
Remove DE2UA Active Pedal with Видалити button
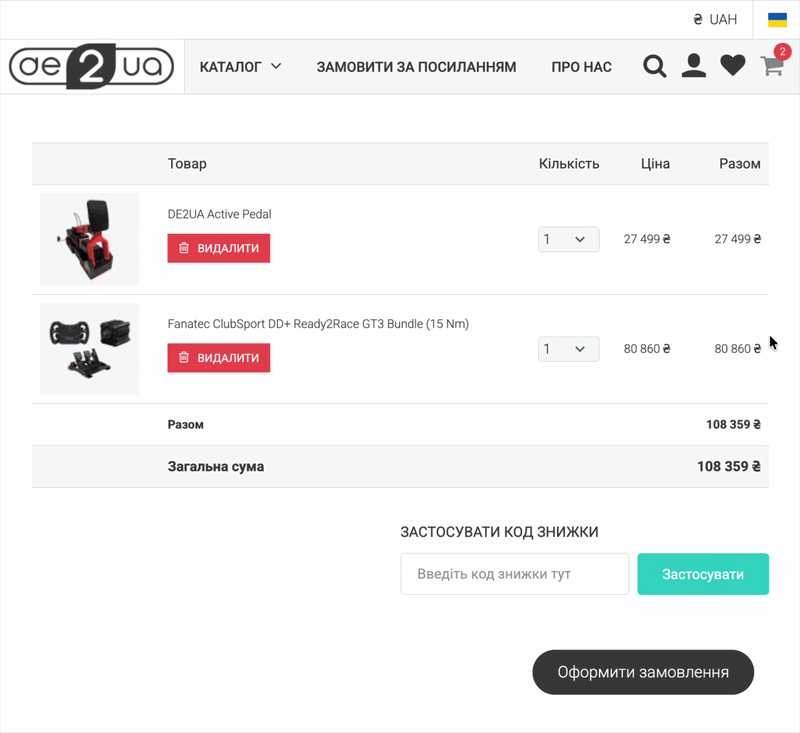pyautogui.click(x=219, y=248)
